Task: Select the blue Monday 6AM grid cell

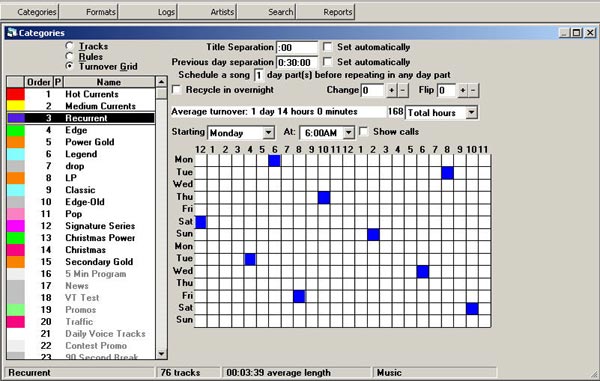Action: (x=274, y=161)
